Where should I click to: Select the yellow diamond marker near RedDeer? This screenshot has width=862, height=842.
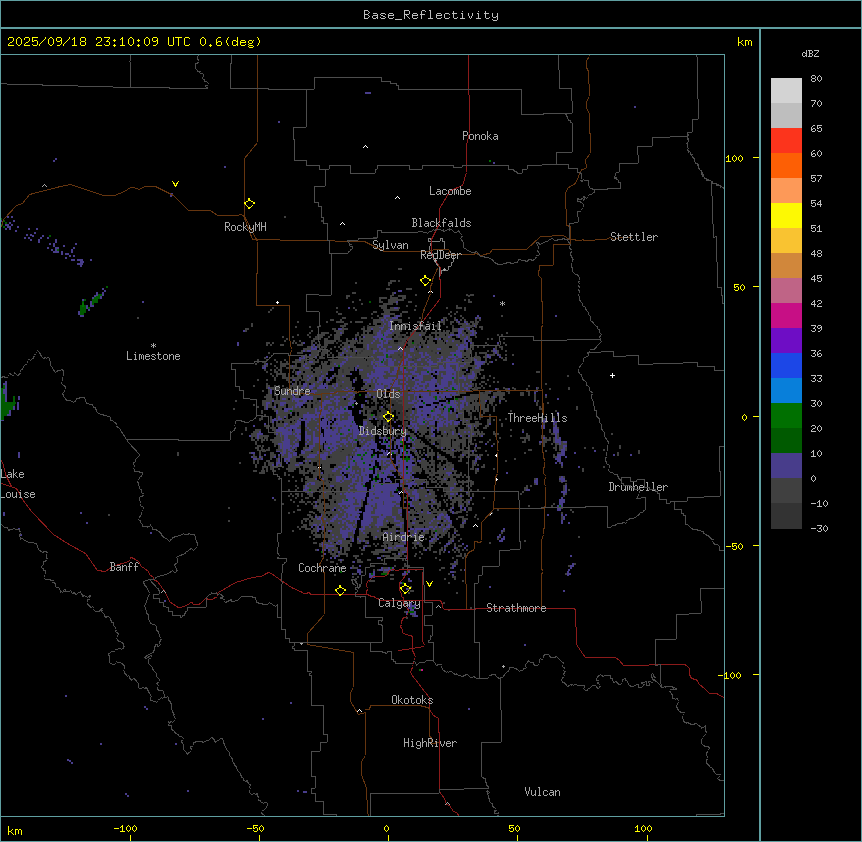[x=426, y=281]
